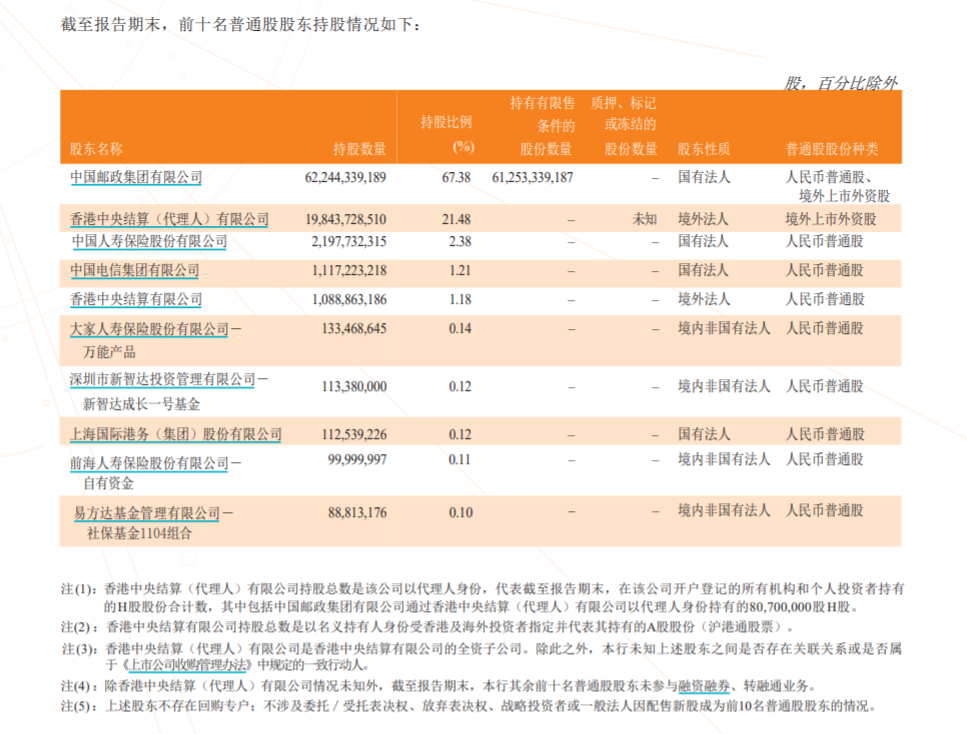Select the 持股比例 (%) column header
This screenshot has height=734, width=967.
click(x=447, y=134)
